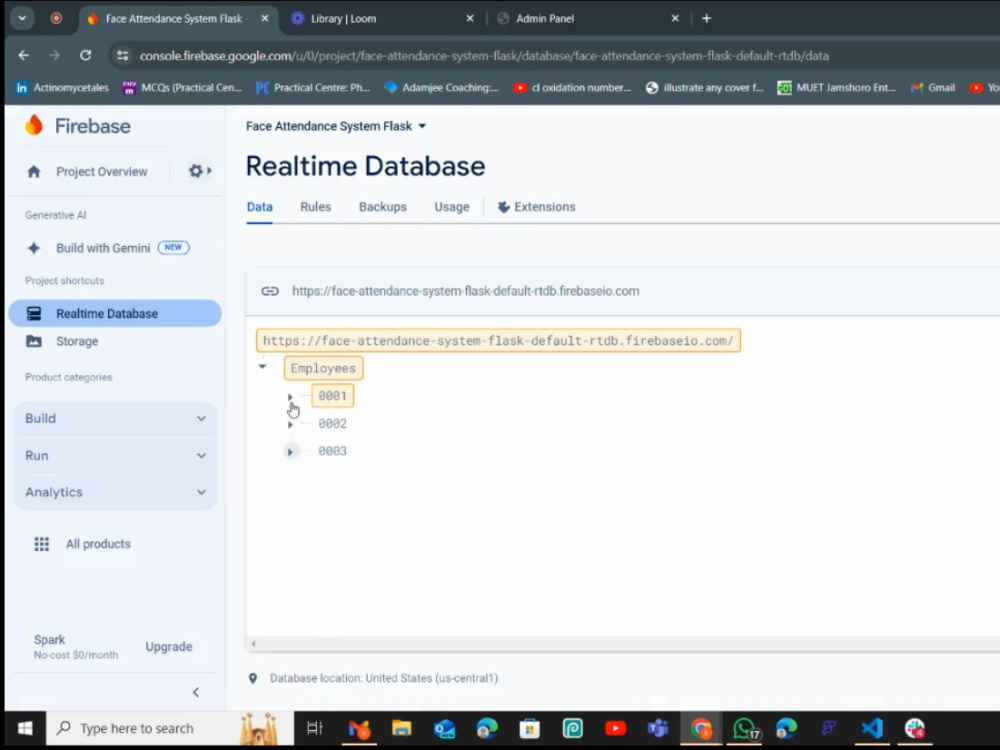1000x750 pixels.
Task: Open Project Overview from the sidebar
Action: coord(100,171)
